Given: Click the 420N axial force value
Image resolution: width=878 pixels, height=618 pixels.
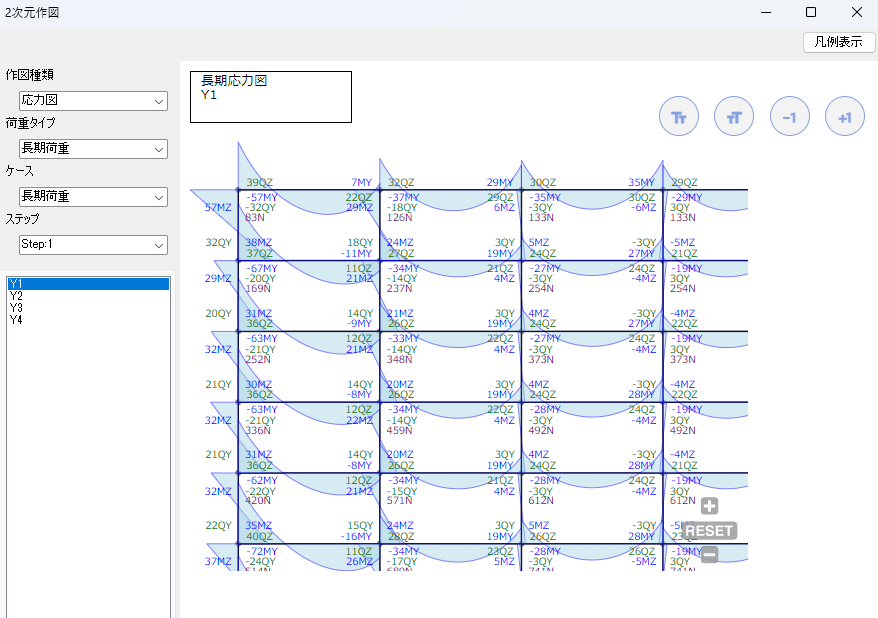Looking at the screenshot, I should point(258,500).
